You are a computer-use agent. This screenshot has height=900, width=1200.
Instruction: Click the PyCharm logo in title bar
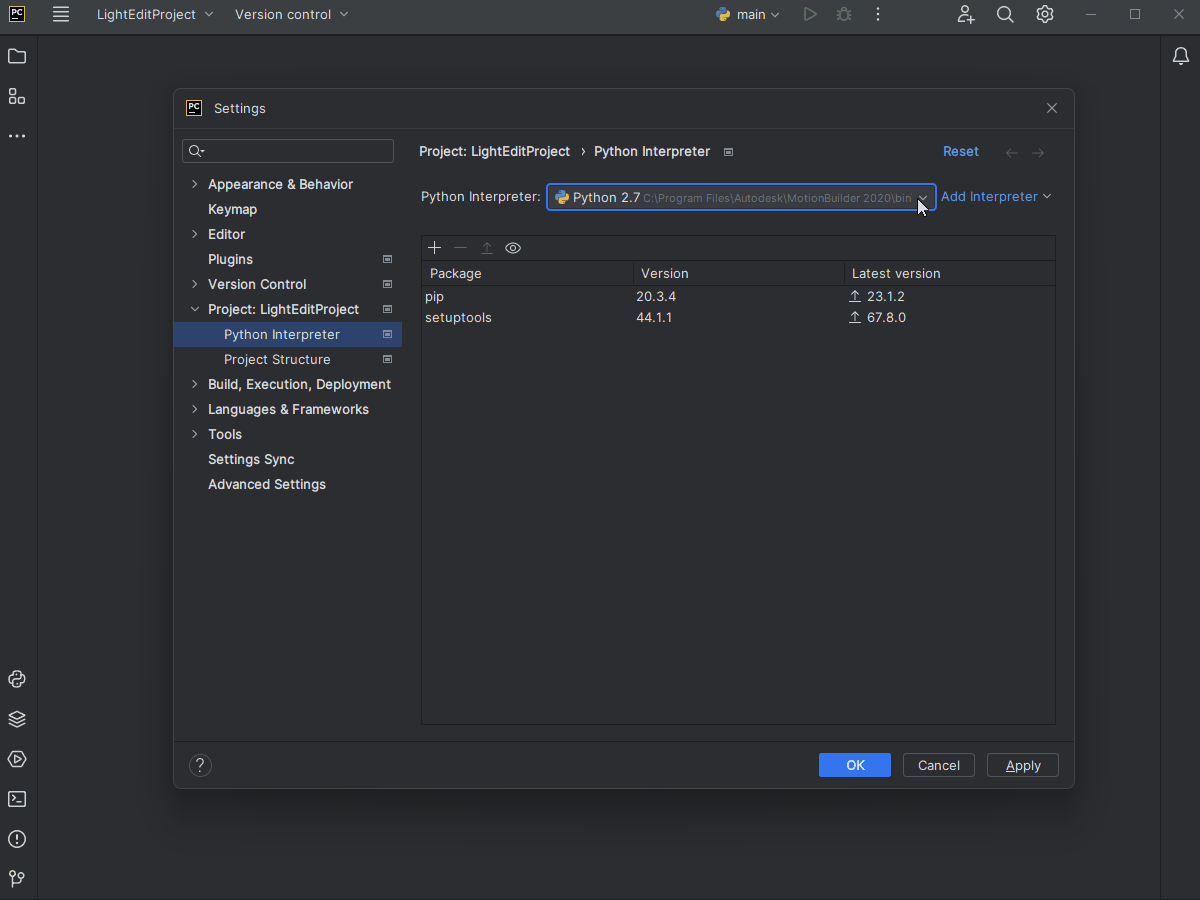[x=17, y=15]
